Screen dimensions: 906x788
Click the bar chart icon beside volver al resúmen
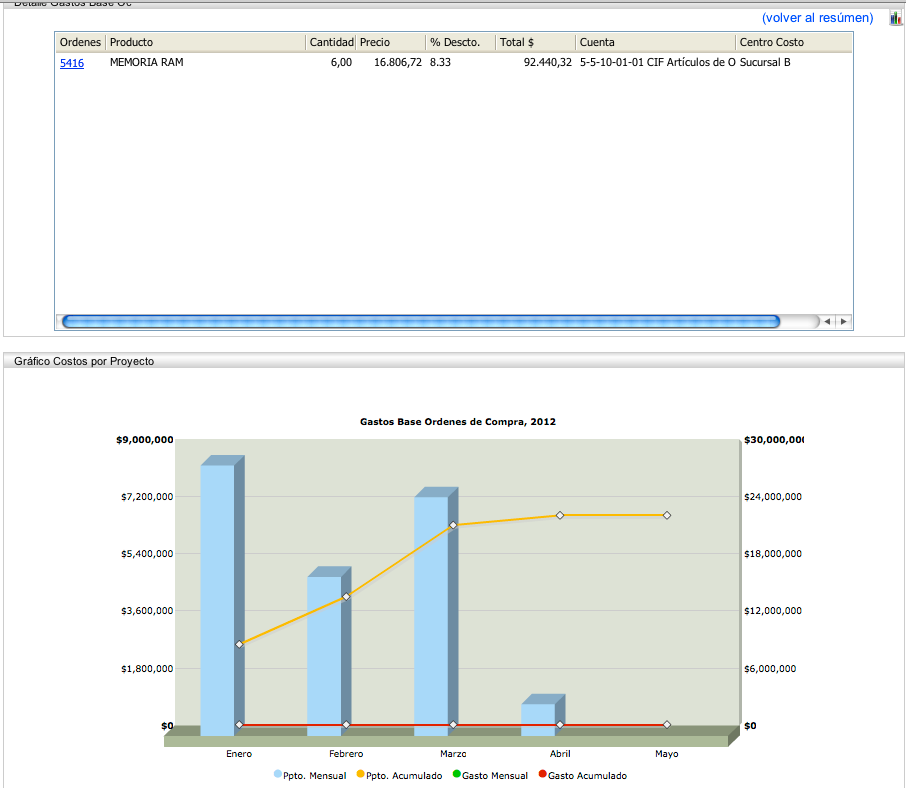896,18
